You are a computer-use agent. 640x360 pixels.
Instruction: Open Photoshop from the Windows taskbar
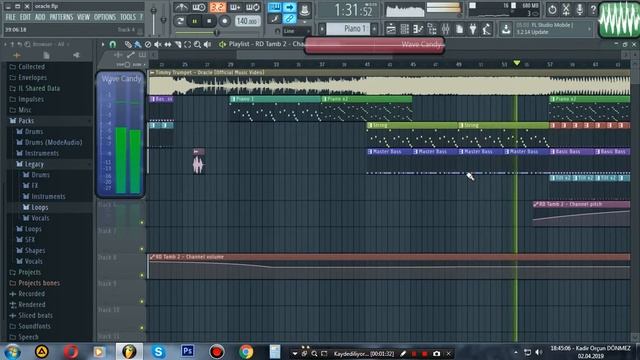tap(187, 351)
